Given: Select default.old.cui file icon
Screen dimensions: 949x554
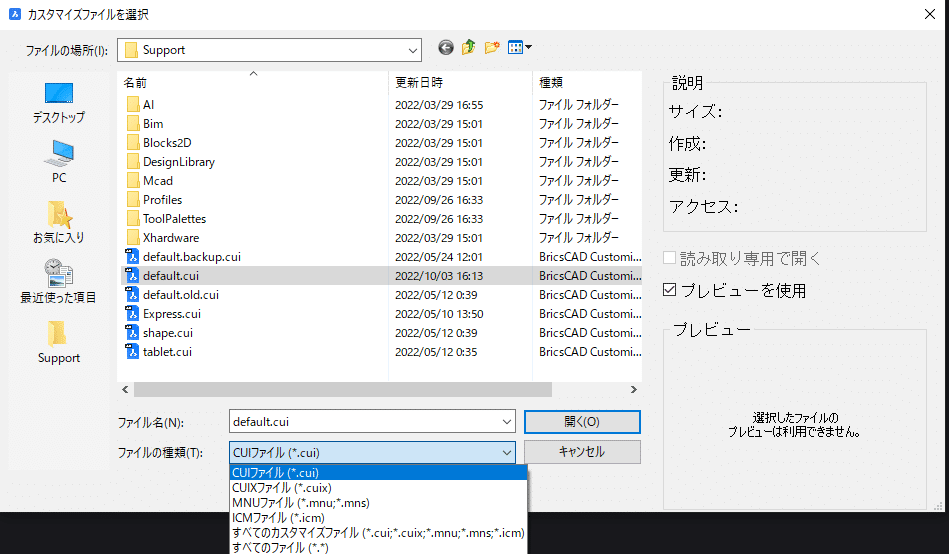Looking at the screenshot, I should 132,295.
